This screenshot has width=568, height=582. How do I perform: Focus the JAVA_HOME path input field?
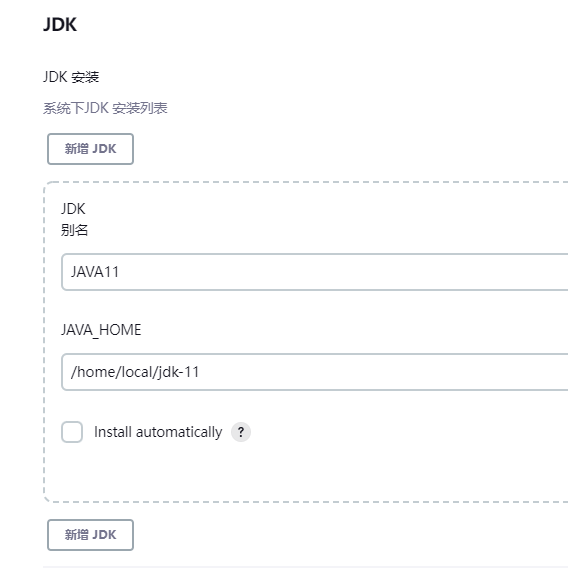[315, 372]
